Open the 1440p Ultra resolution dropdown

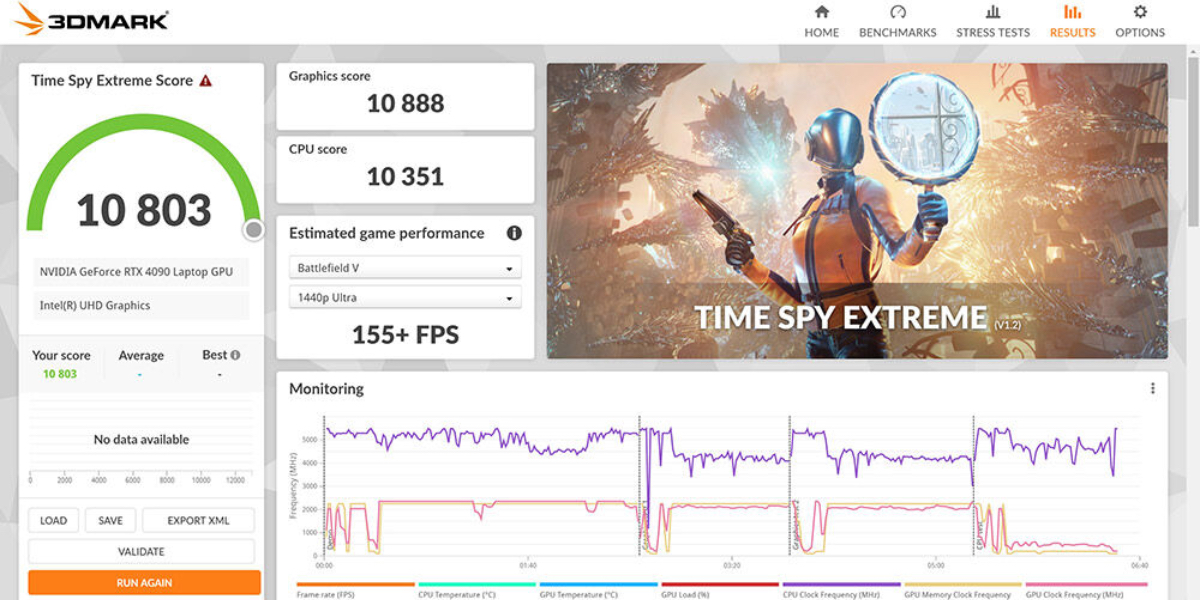coord(405,298)
